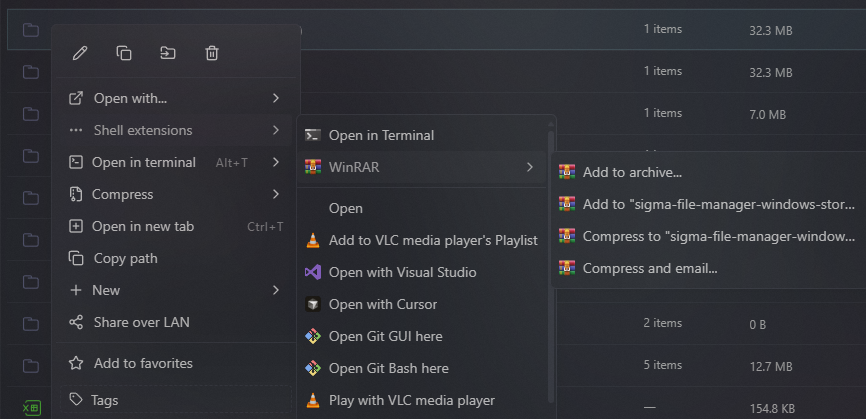Expand chevron beside Compress
This screenshot has height=419, width=866.
tap(276, 194)
